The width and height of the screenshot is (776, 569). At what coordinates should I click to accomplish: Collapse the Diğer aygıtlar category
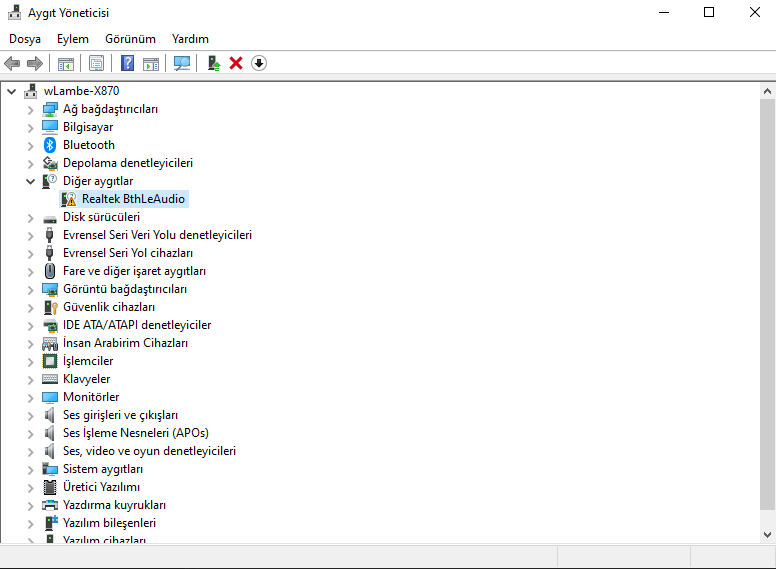(x=31, y=182)
